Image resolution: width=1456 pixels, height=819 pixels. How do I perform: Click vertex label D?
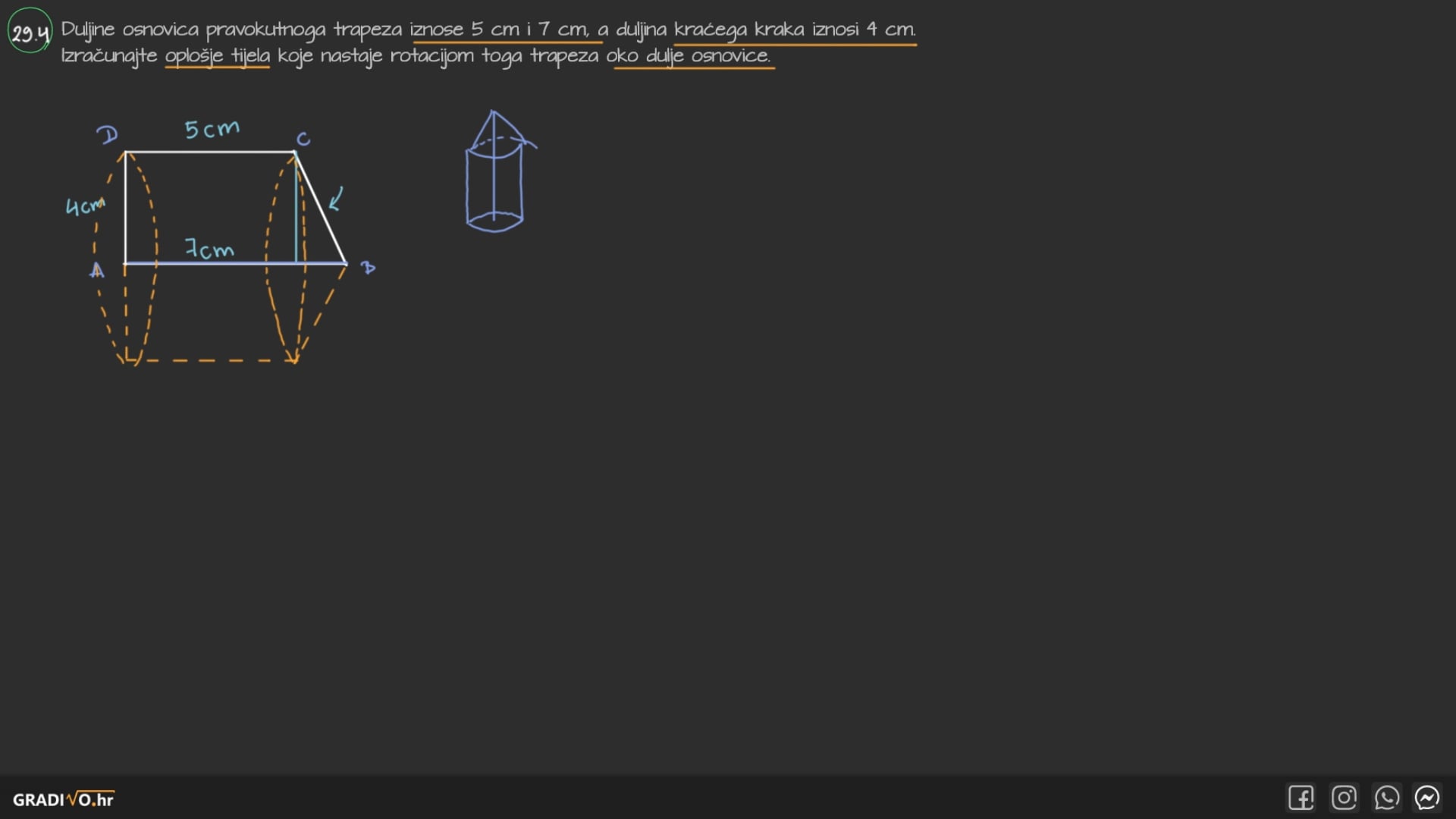(108, 135)
